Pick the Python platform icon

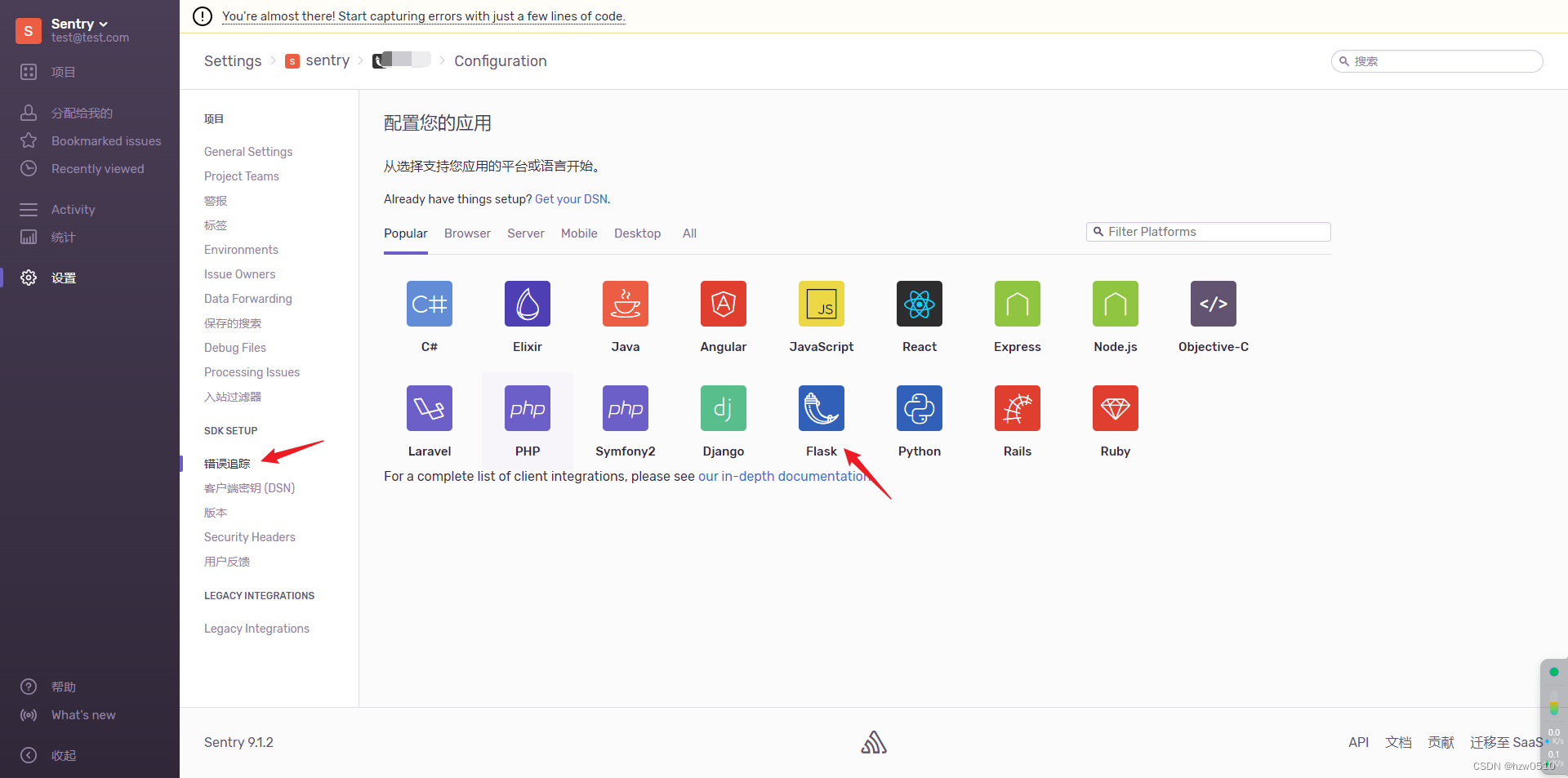pos(920,408)
